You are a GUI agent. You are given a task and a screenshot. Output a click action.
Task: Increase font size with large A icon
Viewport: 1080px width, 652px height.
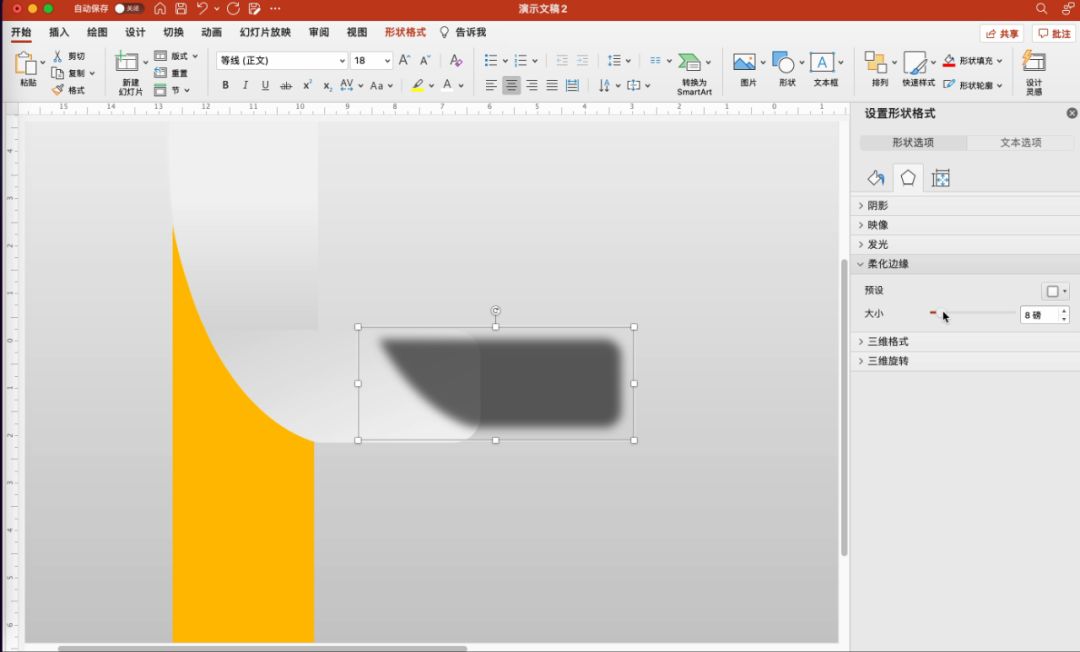coord(404,61)
